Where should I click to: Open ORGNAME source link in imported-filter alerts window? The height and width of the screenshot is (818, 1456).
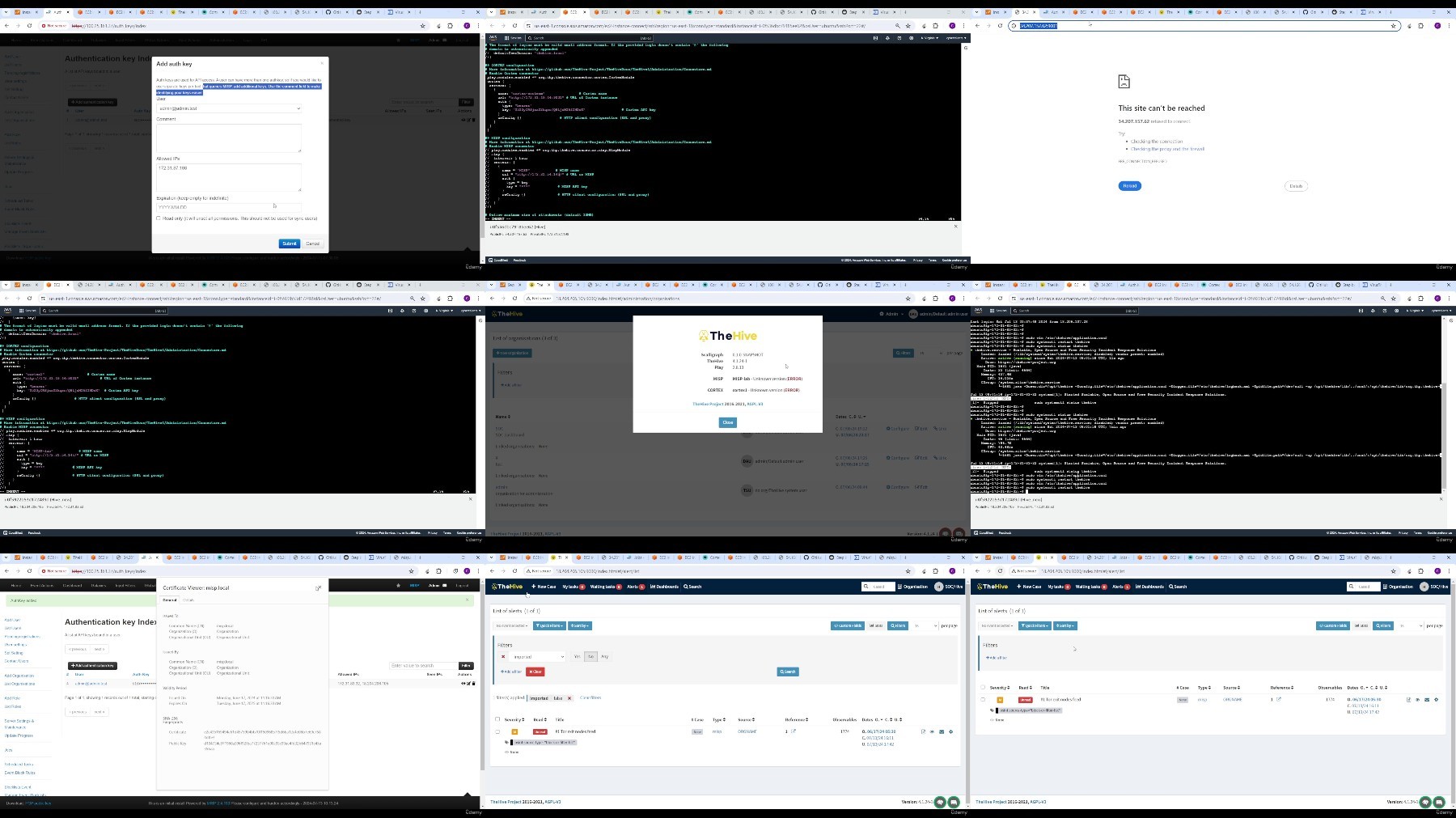coord(747,731)
